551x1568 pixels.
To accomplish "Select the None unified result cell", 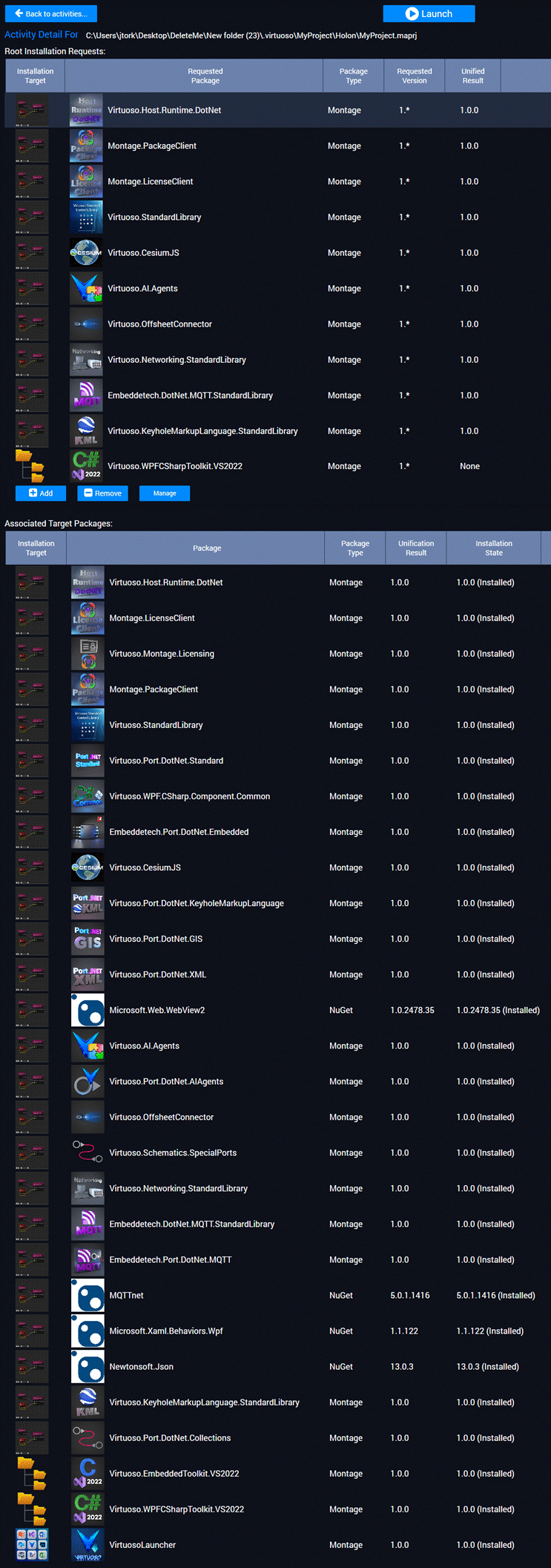I will coord(469,467).
